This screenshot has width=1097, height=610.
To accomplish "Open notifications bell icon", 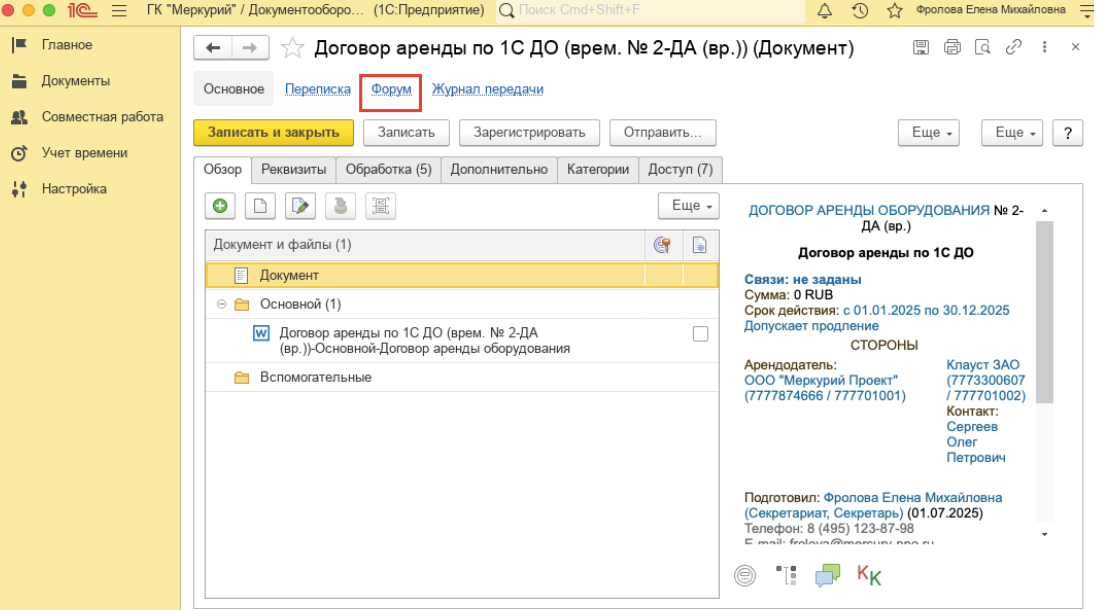I will [x=825, y=11].
